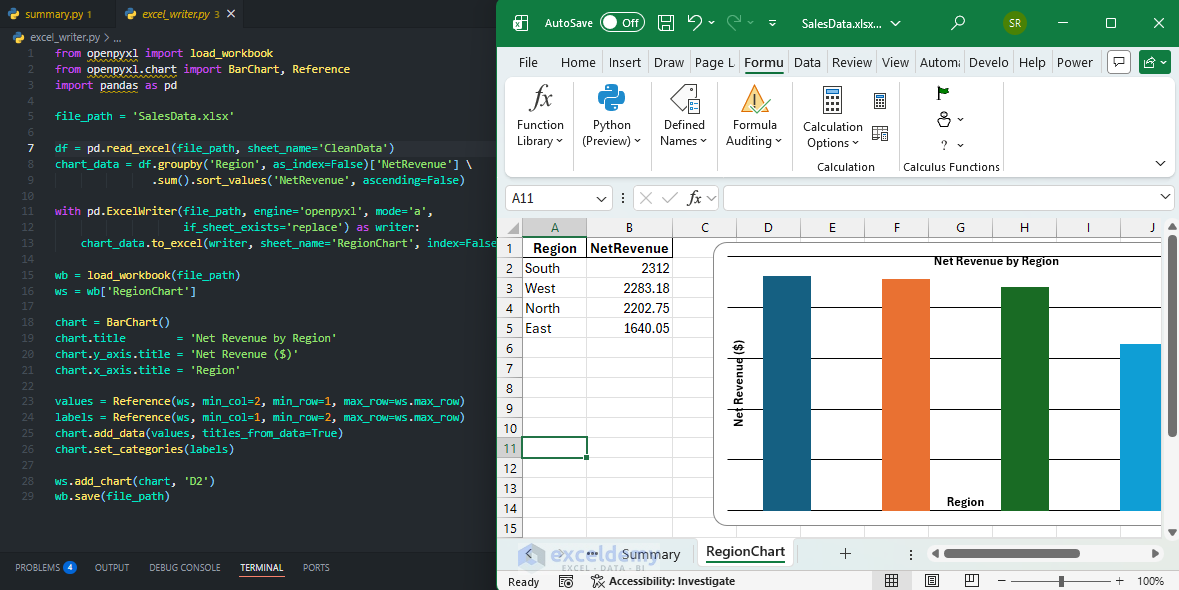Screen dimensions: 1179x590
Task: Switch to the Summary sheet tab
Action: click(650, 554)
